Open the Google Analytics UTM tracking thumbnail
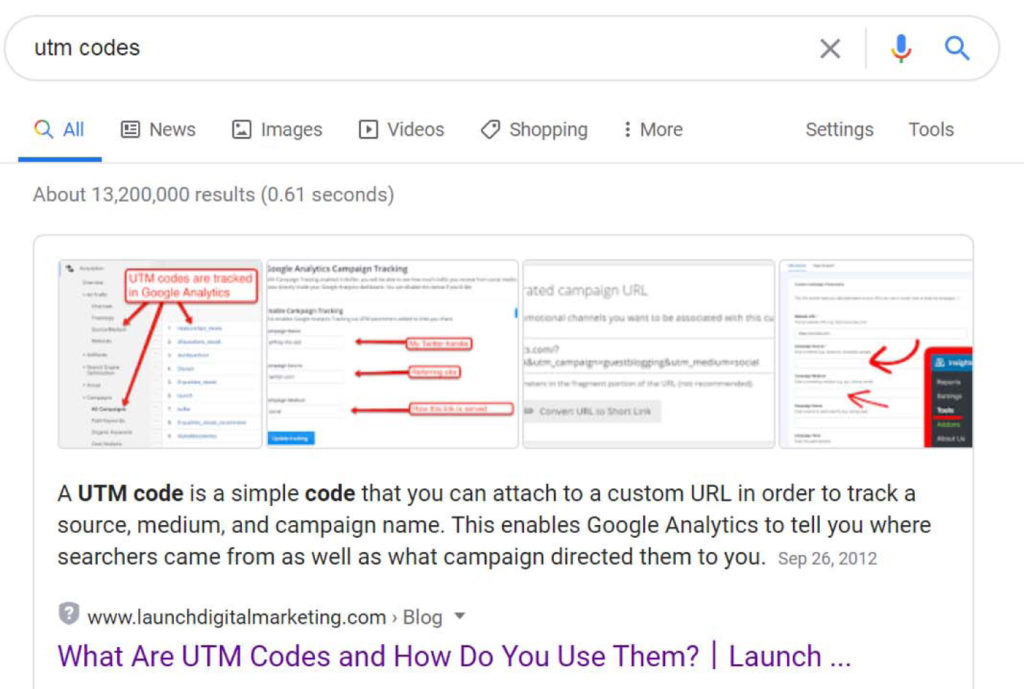This screenshot has height=689, width=1024. tap(159, 354)
